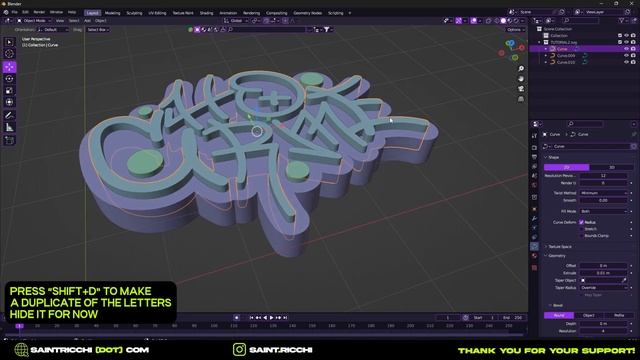Click the Extrude value field
640x360 pixels.
tap(603, 273)
